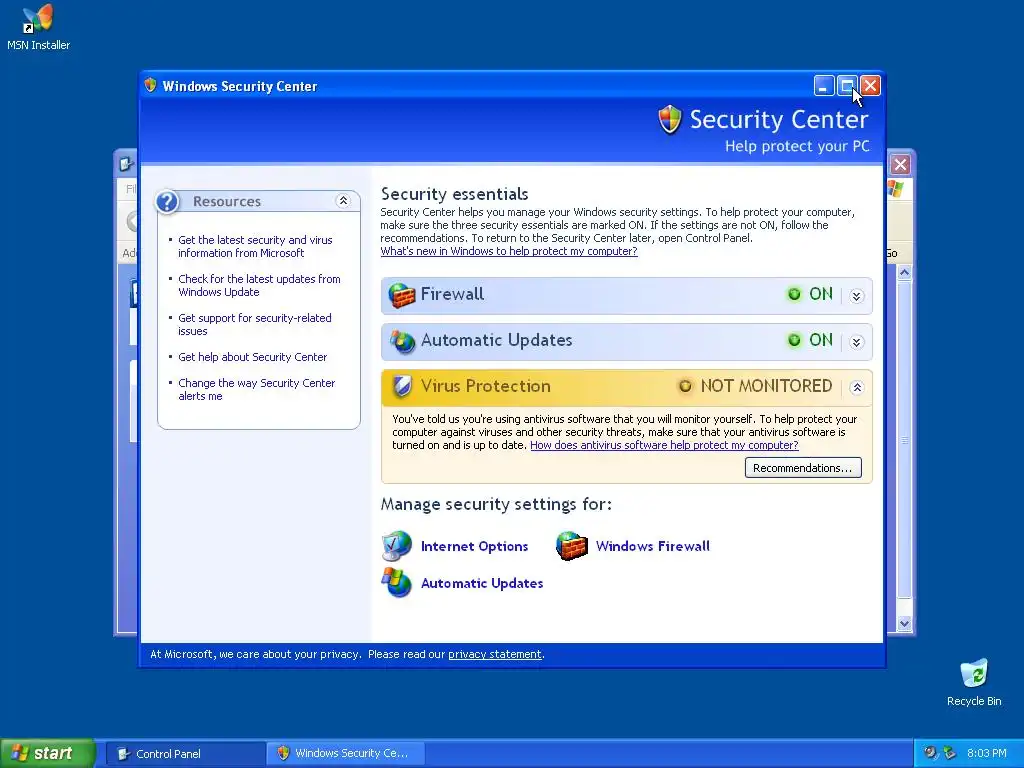1024x768 pixels.
Task: Collapse the Resources panel
Action: point(343,201)
